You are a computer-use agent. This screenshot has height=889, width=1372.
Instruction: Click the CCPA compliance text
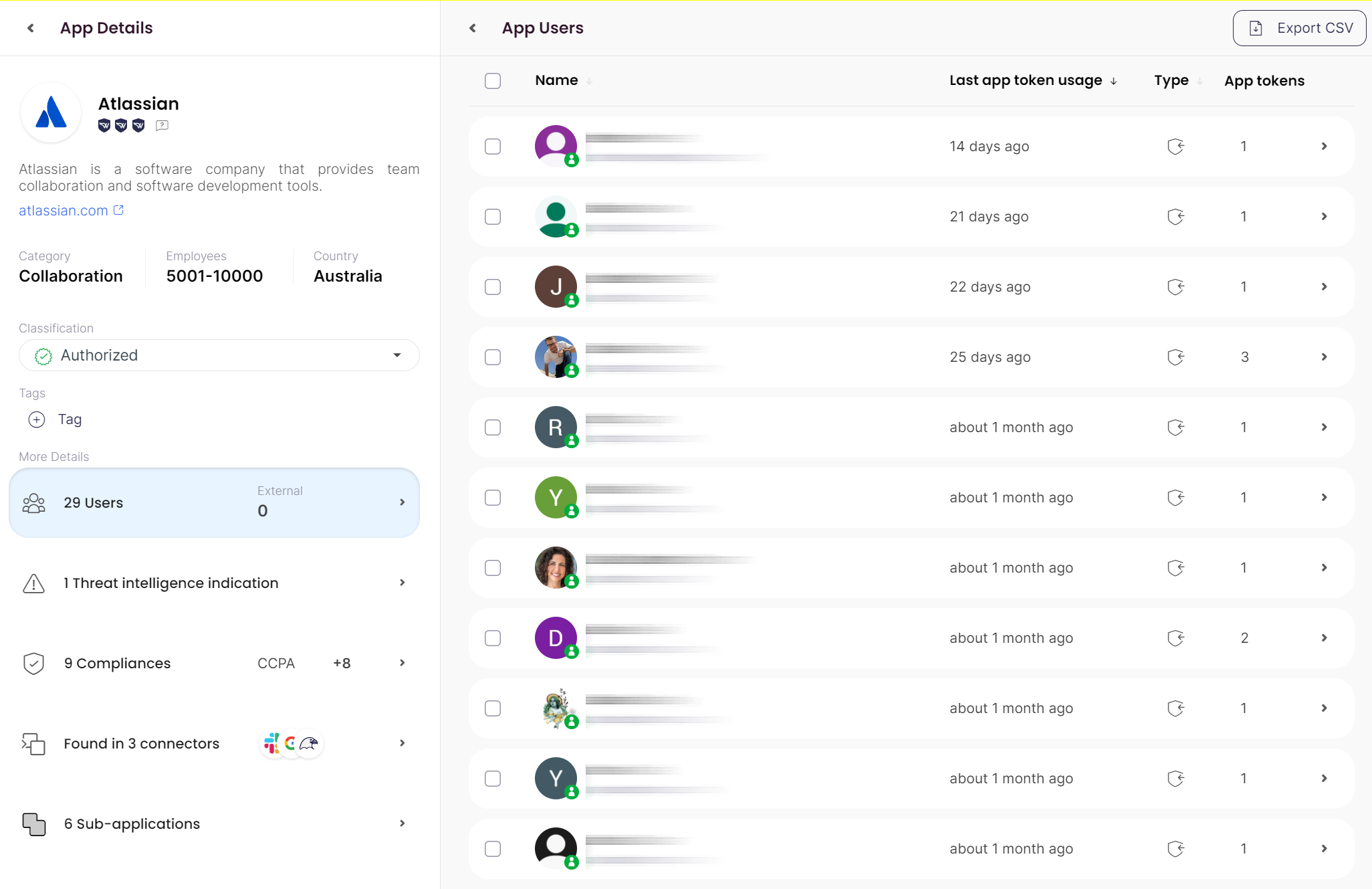[276, 664]
